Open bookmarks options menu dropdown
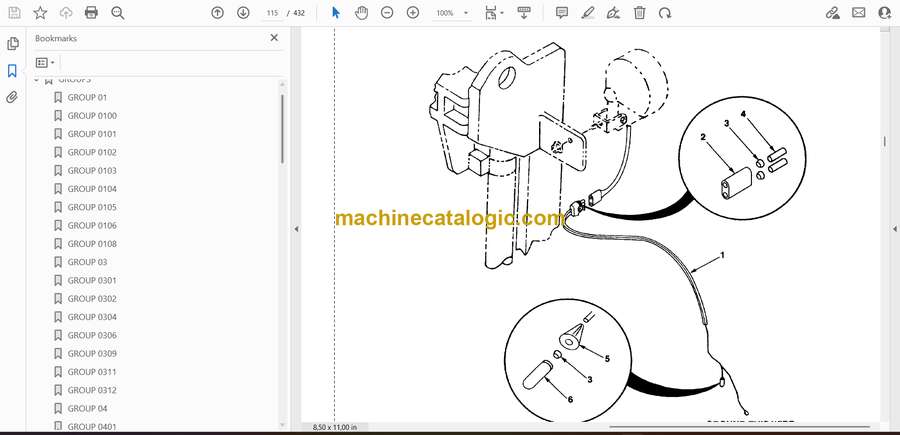 pos(45,63)
